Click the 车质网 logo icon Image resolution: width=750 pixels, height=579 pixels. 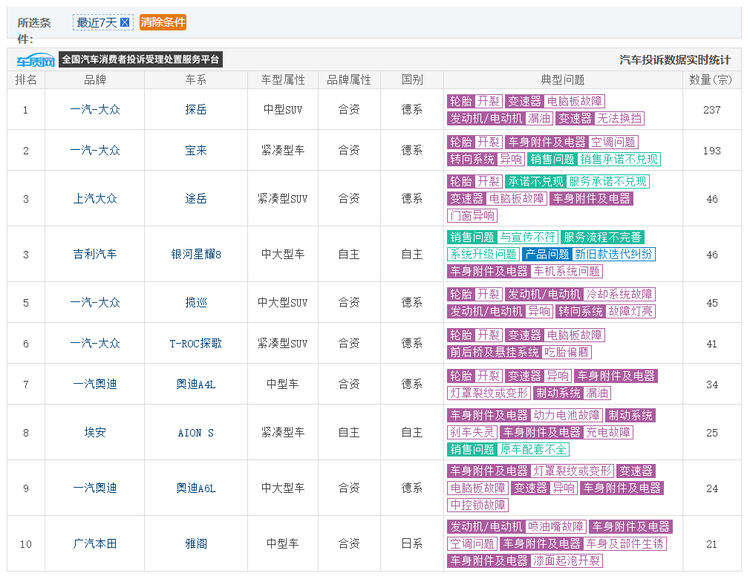click(x=35, y=60)
